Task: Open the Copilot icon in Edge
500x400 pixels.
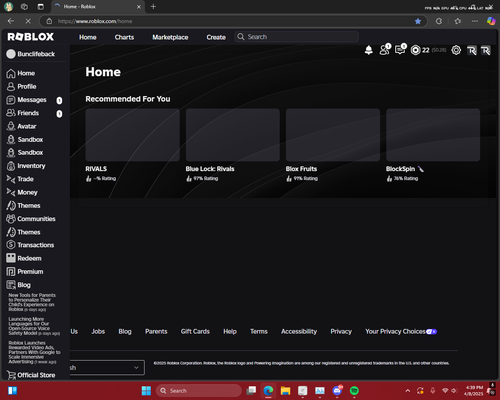Action: (491, 21)
